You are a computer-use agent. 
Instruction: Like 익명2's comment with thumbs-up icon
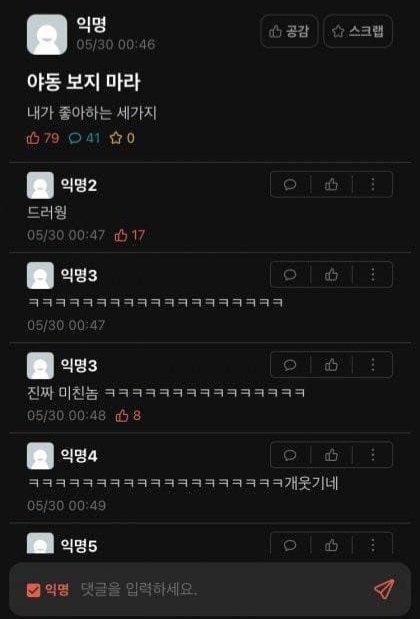click(x=331, y=184)
